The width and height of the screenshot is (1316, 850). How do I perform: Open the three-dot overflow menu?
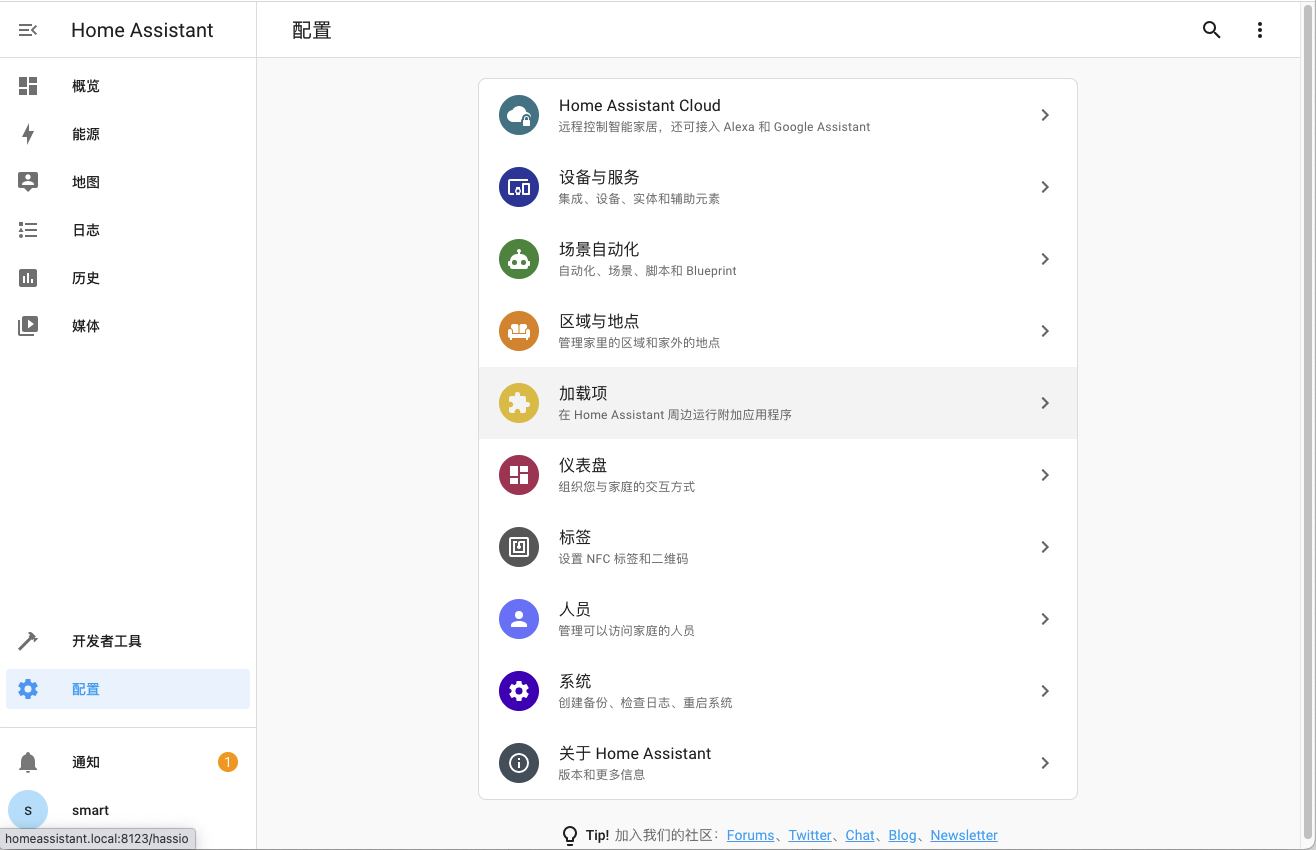[x=1260, y=30]
